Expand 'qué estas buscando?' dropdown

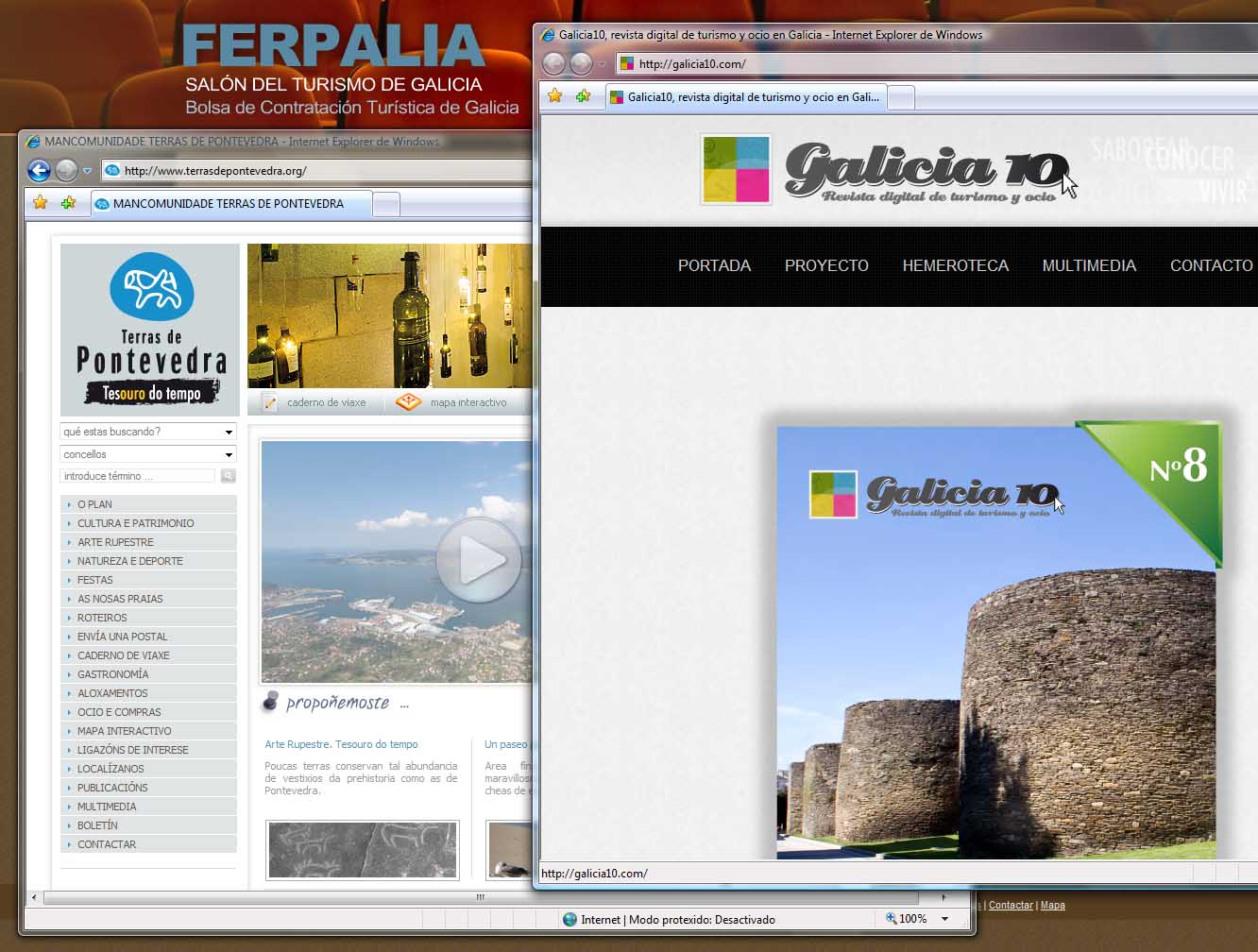coord(148,432)
